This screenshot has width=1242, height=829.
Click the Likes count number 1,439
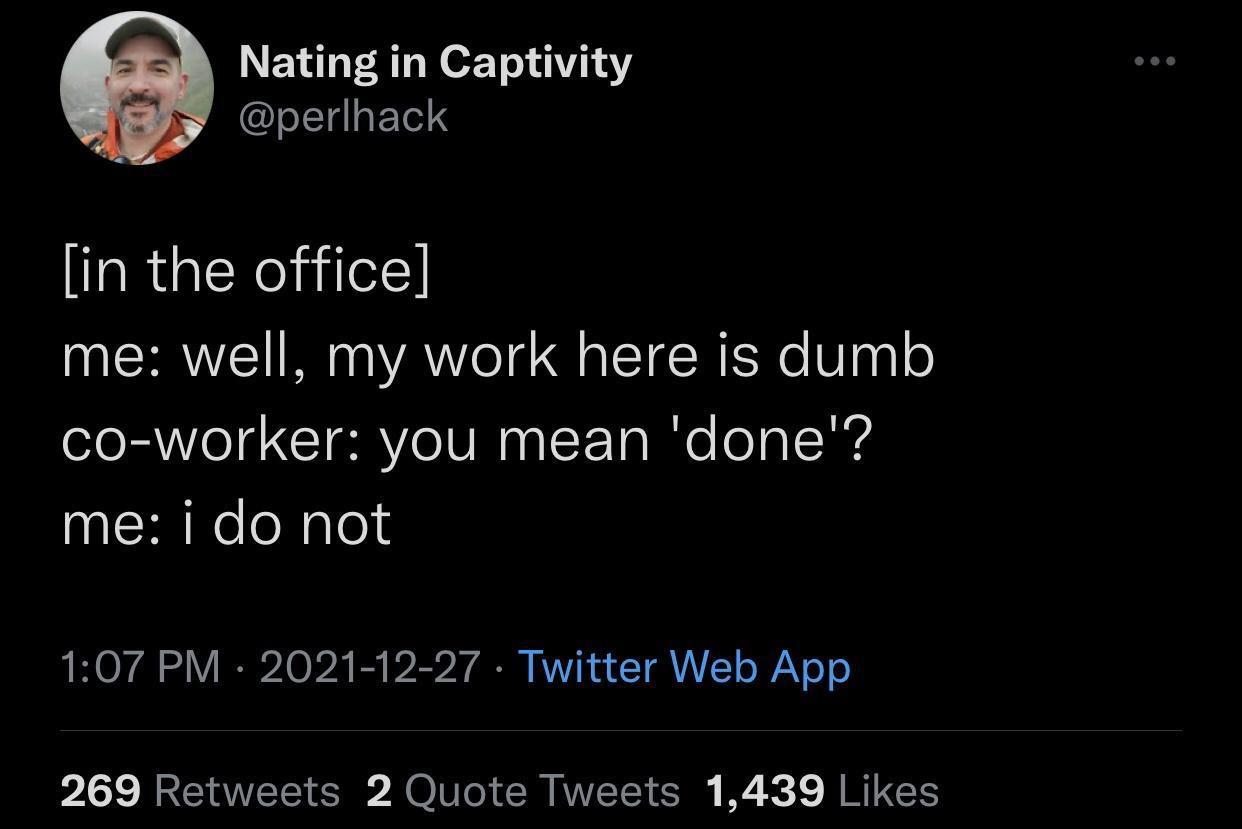[765, 790]
